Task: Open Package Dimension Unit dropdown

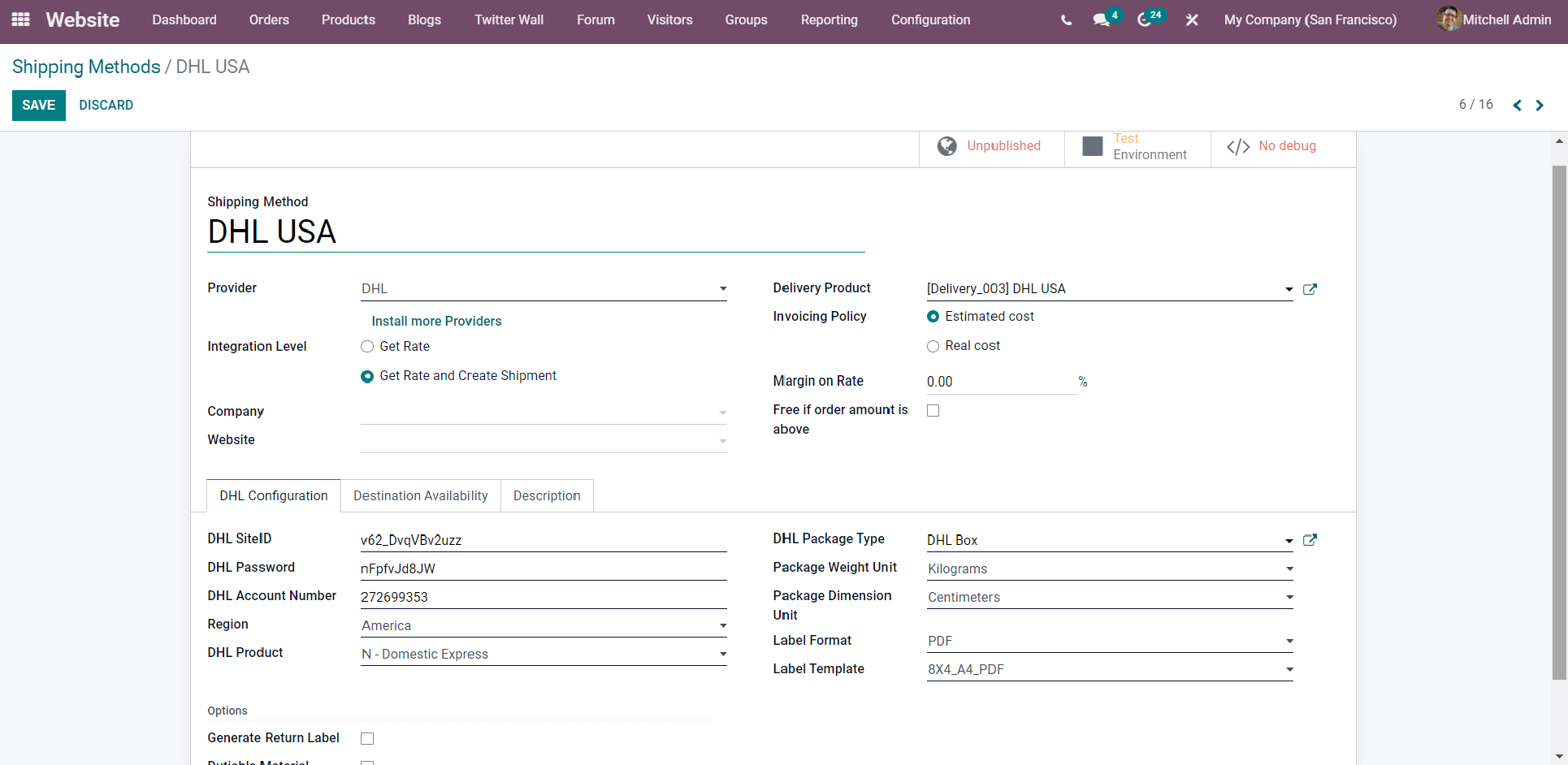Action: click(x=1110, y=597)
